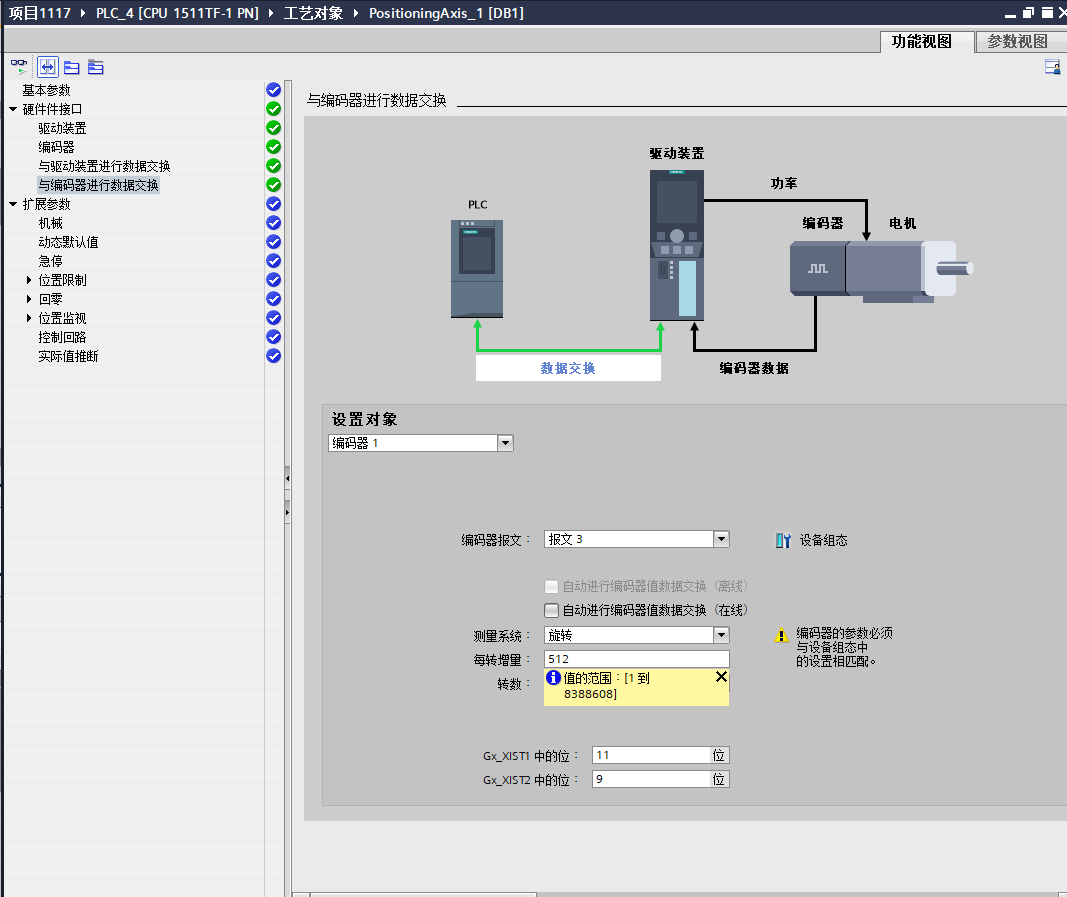
Task: Toggle the highlighted navigation toolbar button
Action: 48,67
